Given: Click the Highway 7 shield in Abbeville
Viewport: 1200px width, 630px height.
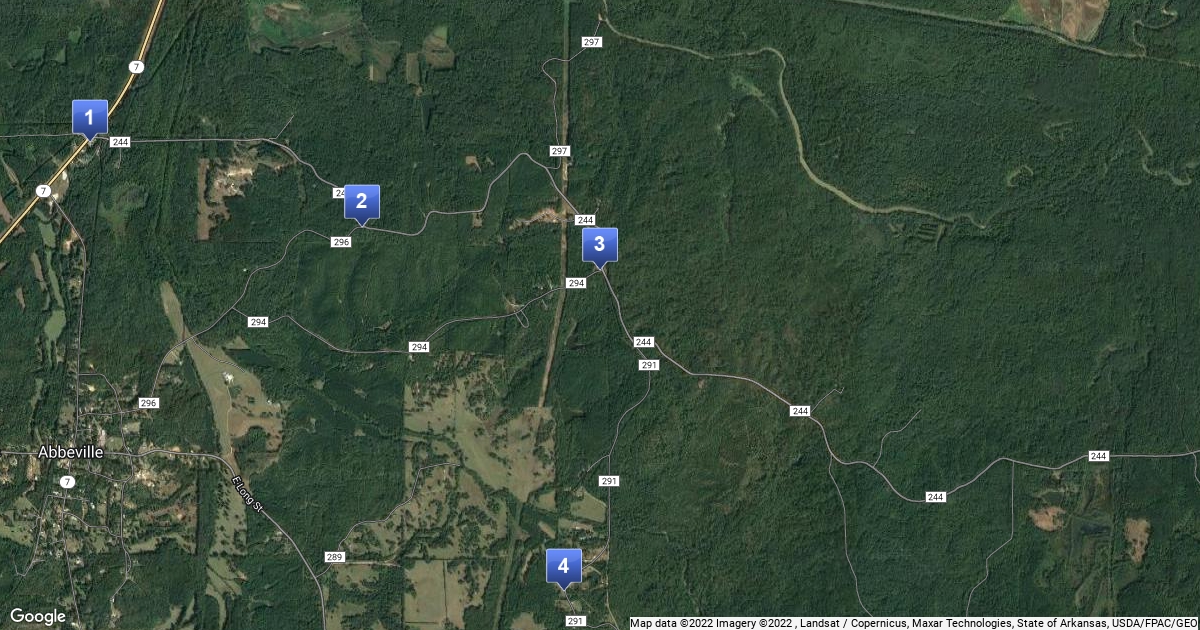Looking at the screenshot, I should [67, 482].
